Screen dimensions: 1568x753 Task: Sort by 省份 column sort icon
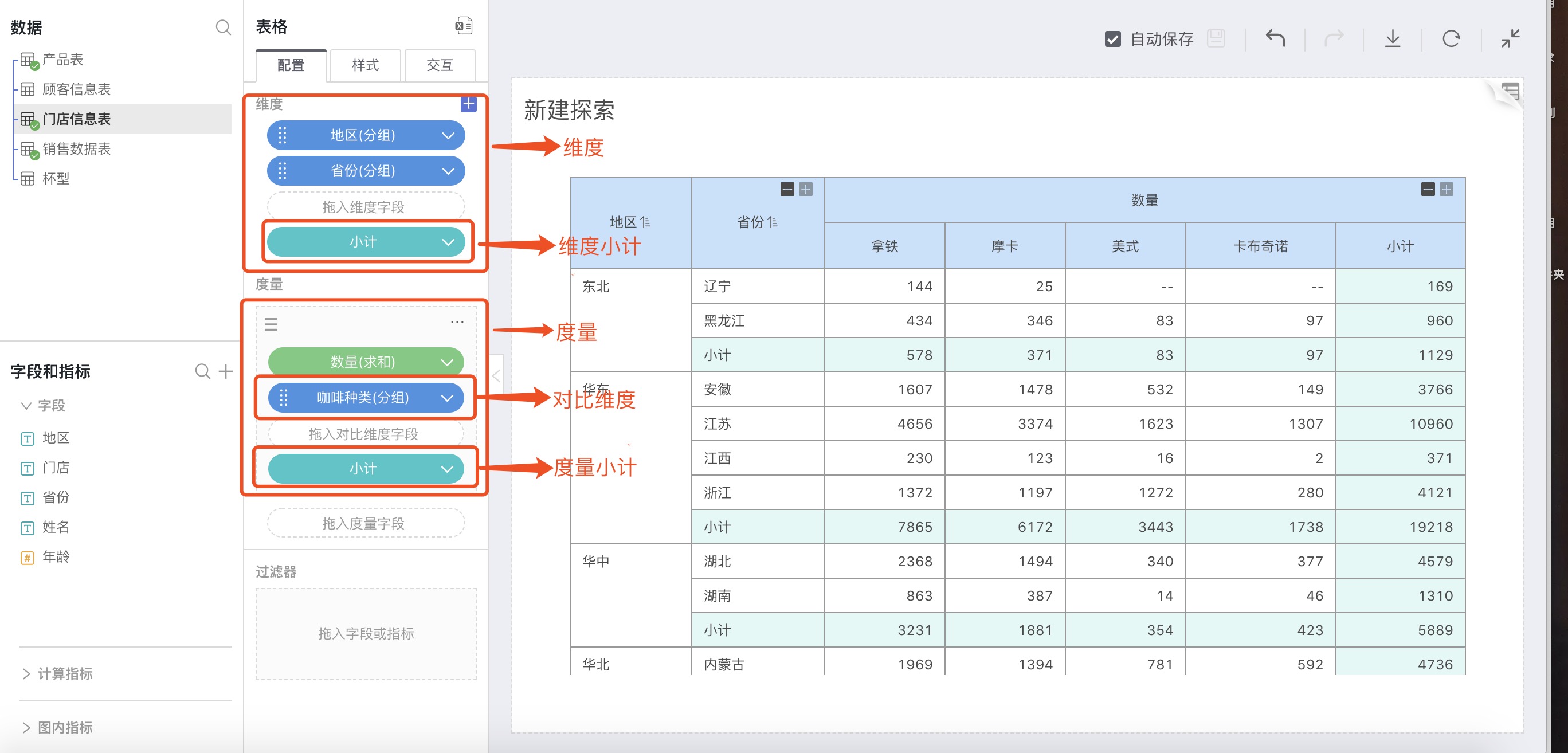(x=773, y=222)
